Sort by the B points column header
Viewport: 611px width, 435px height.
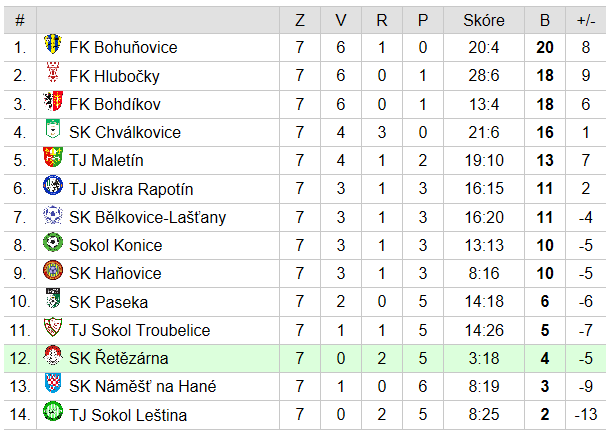545,20
